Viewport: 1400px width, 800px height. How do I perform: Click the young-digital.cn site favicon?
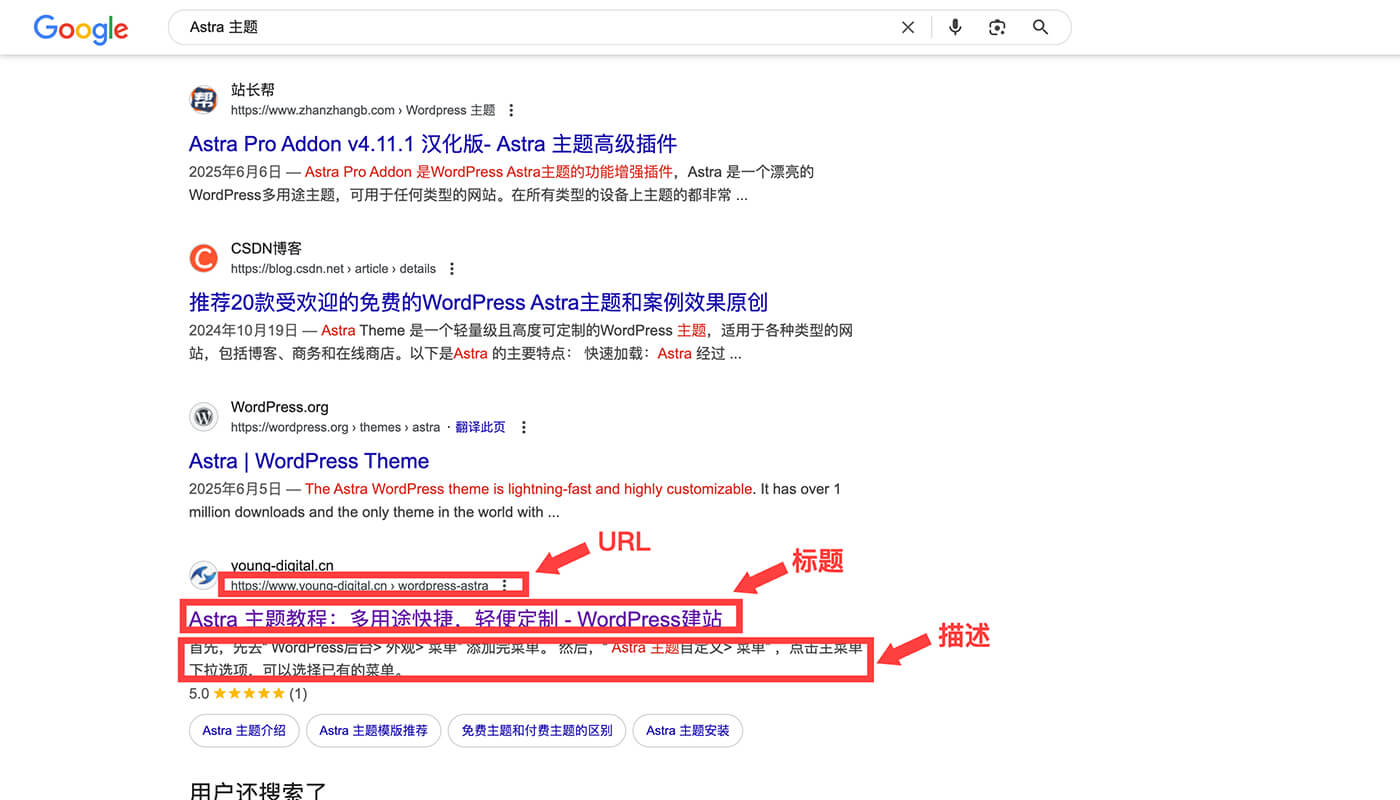(204, 576)
